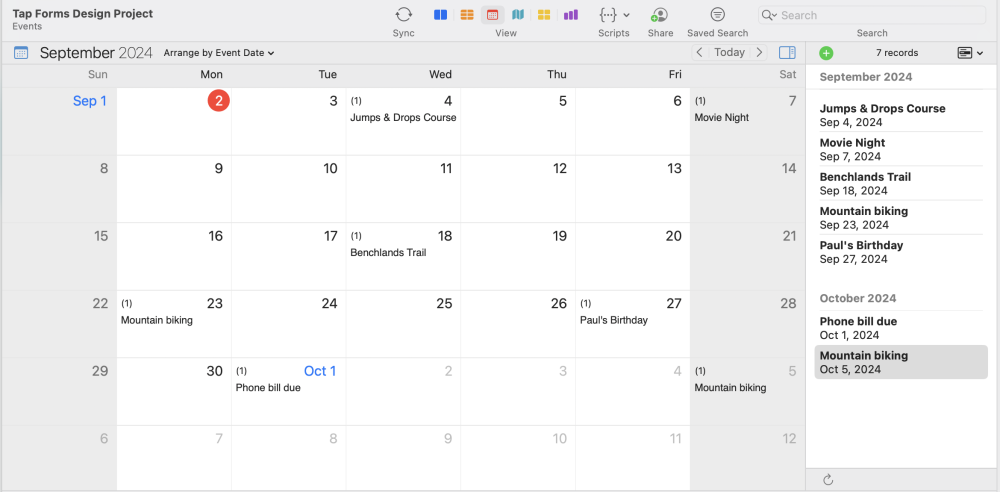Select Jumps & Drops Course in the records list
The width and height of the screenshot is (1000, 492).
(901, 115)
